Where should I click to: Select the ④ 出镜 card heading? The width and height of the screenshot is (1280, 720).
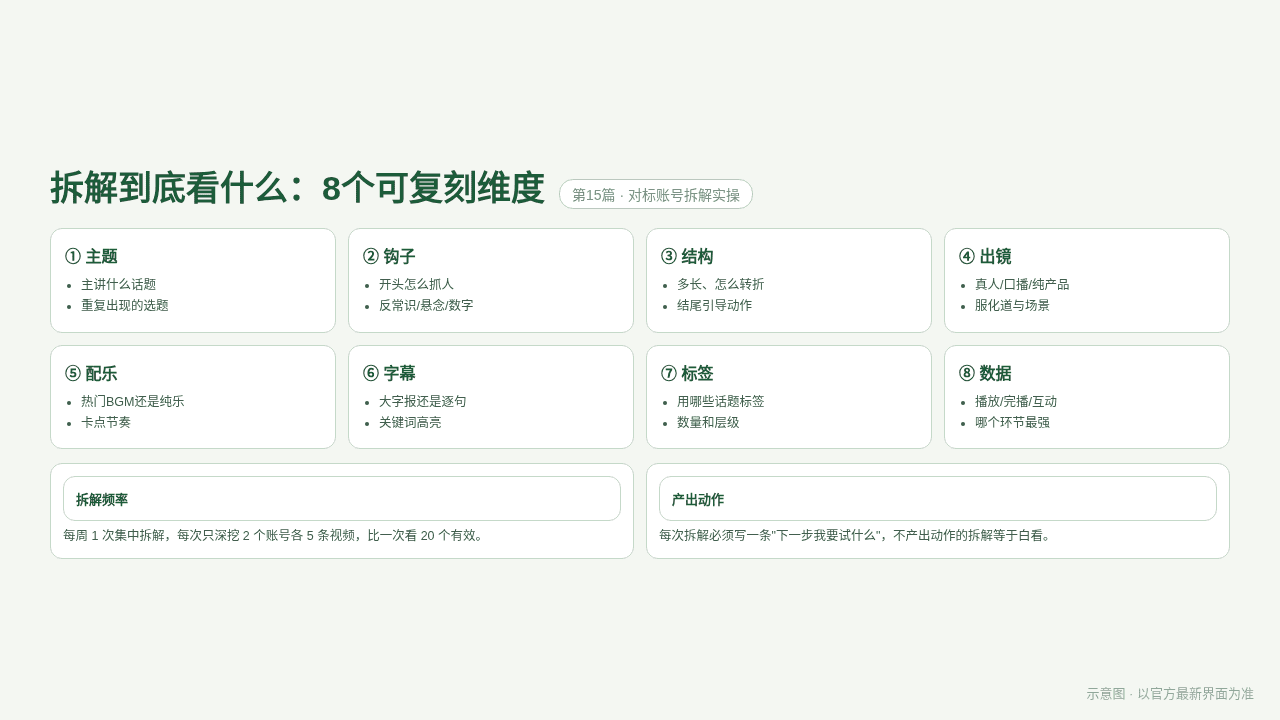[x=985, y=256]
